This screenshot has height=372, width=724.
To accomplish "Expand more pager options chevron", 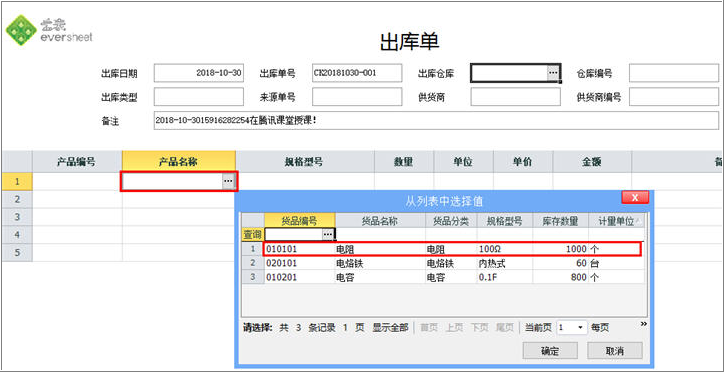I will (644, 324).
